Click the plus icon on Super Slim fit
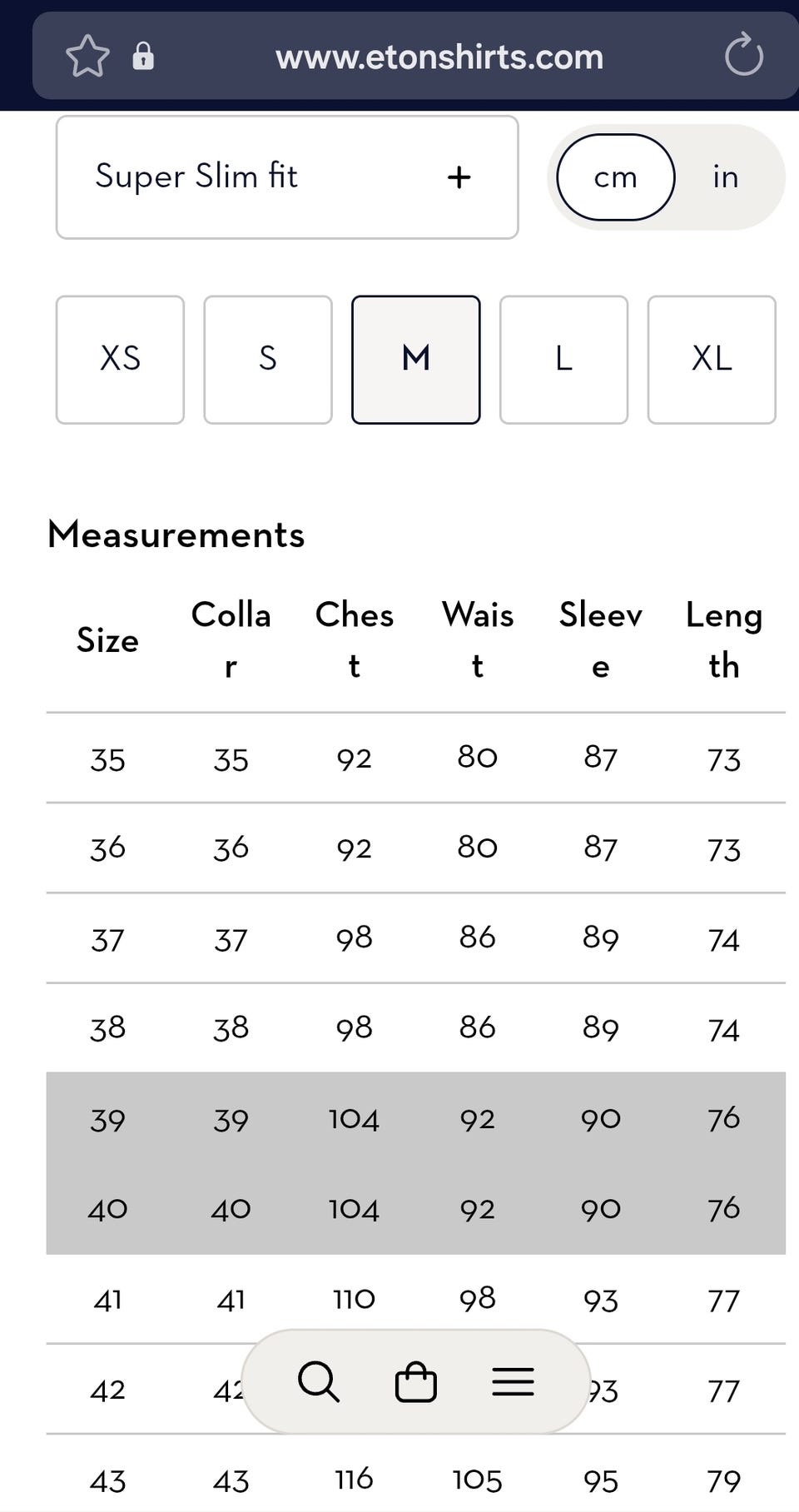The image size is (799, 1512). point(459,177)
